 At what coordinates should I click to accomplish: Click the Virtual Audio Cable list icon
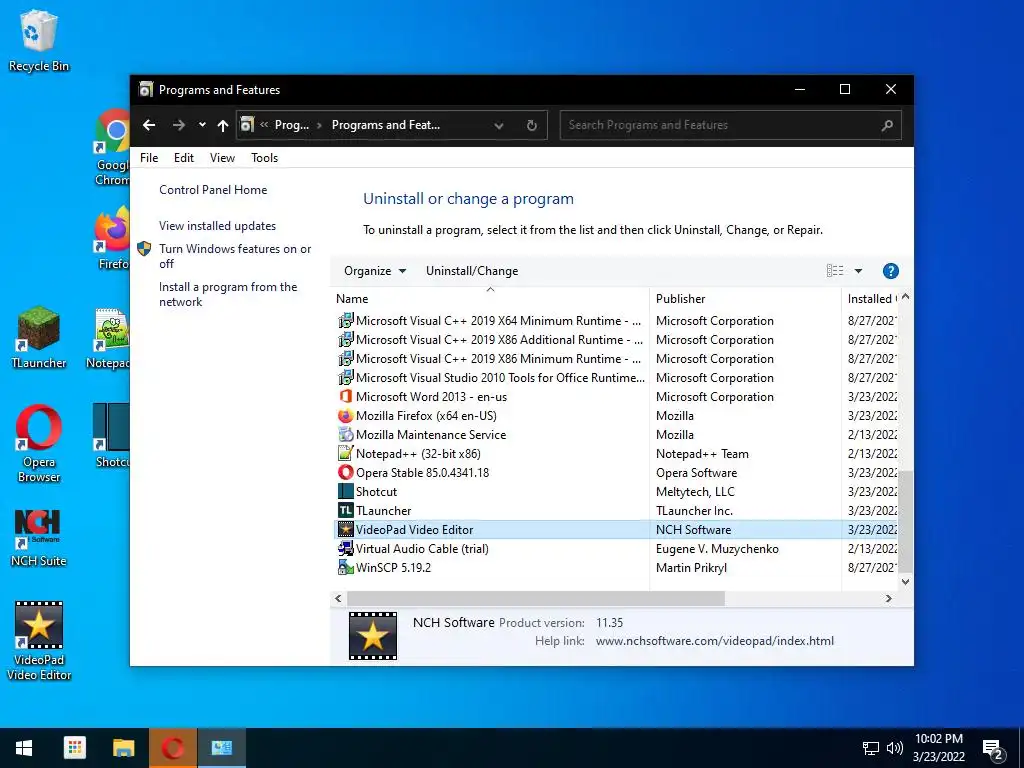345,548
